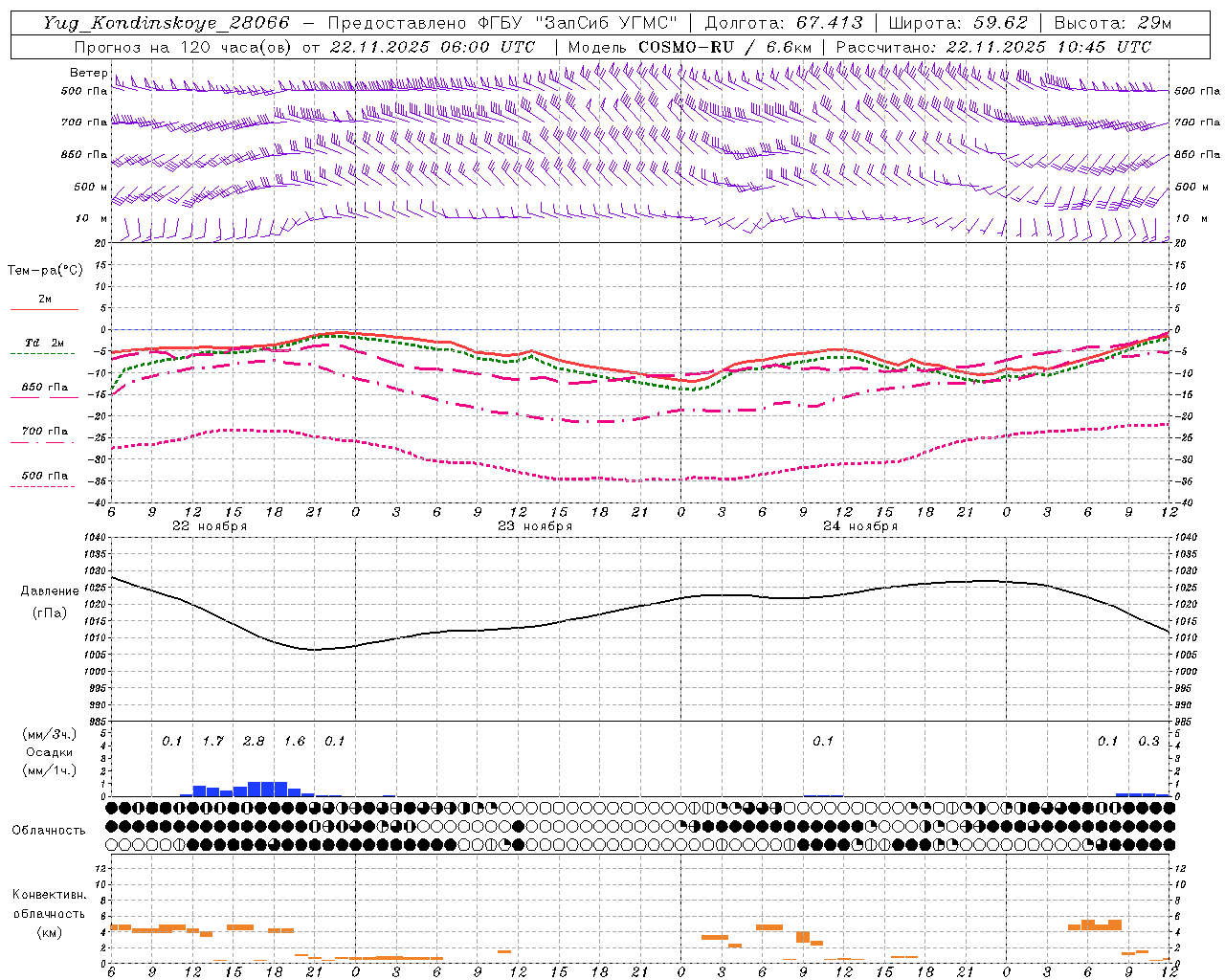Viewport: 1225px width, 980px height.
Task: Click the 'Тем-ра(°C)' axis label
Action: click(x=45, y=271)
